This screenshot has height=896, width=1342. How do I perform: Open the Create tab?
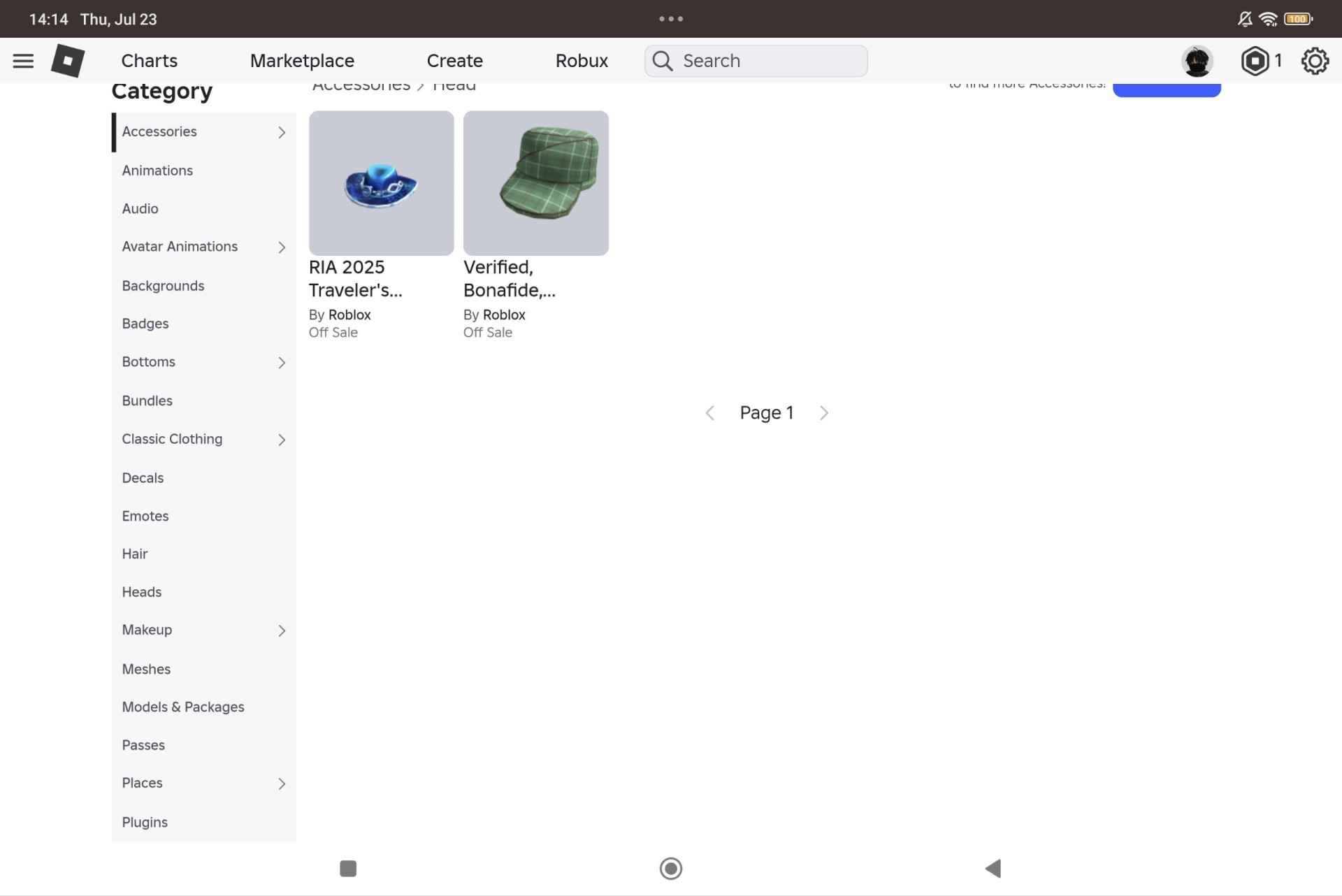[455, 61]
